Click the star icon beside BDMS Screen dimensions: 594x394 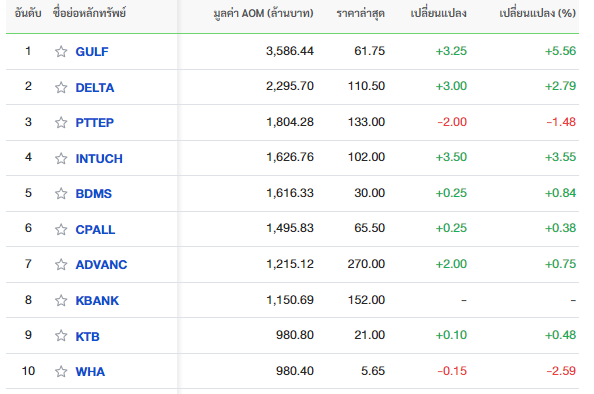[61, 193]
